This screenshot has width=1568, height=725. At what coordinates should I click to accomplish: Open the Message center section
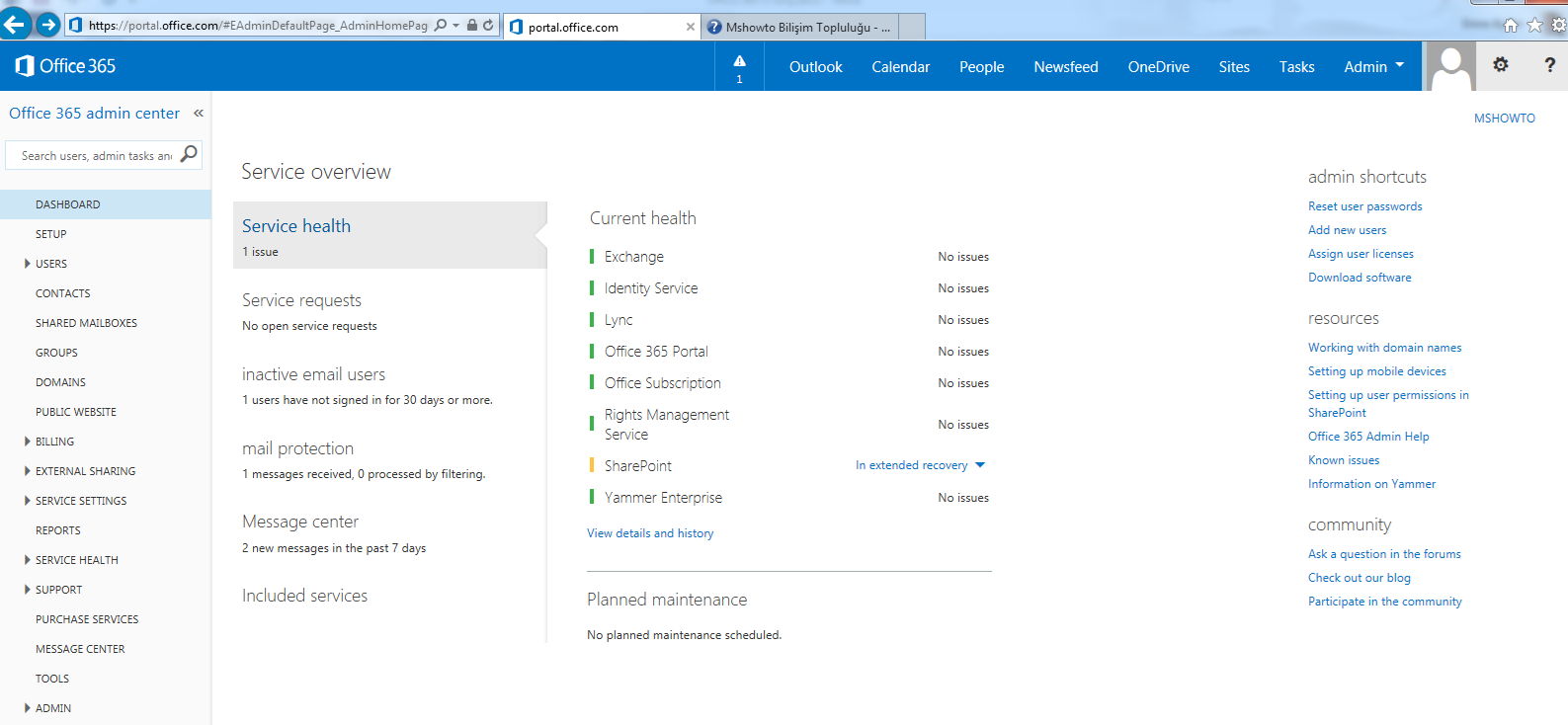pyautogui.click(x=300, y=522)
